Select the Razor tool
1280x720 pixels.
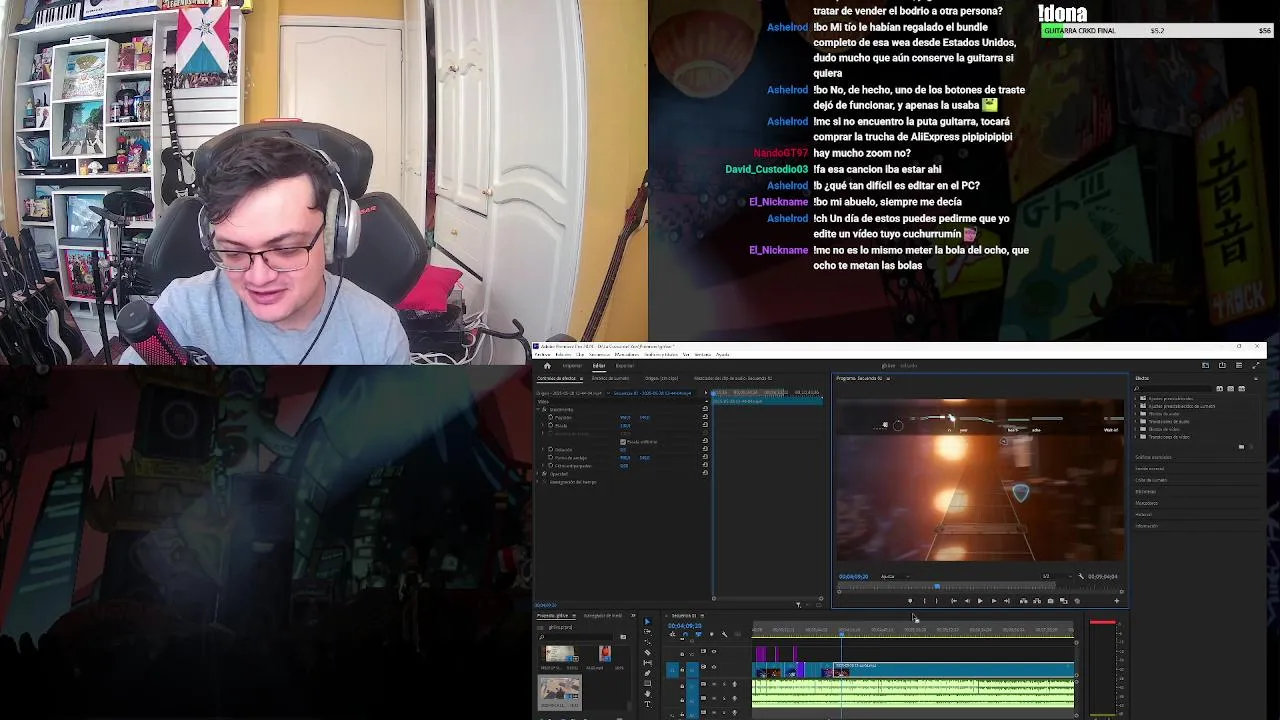point(647,652)
